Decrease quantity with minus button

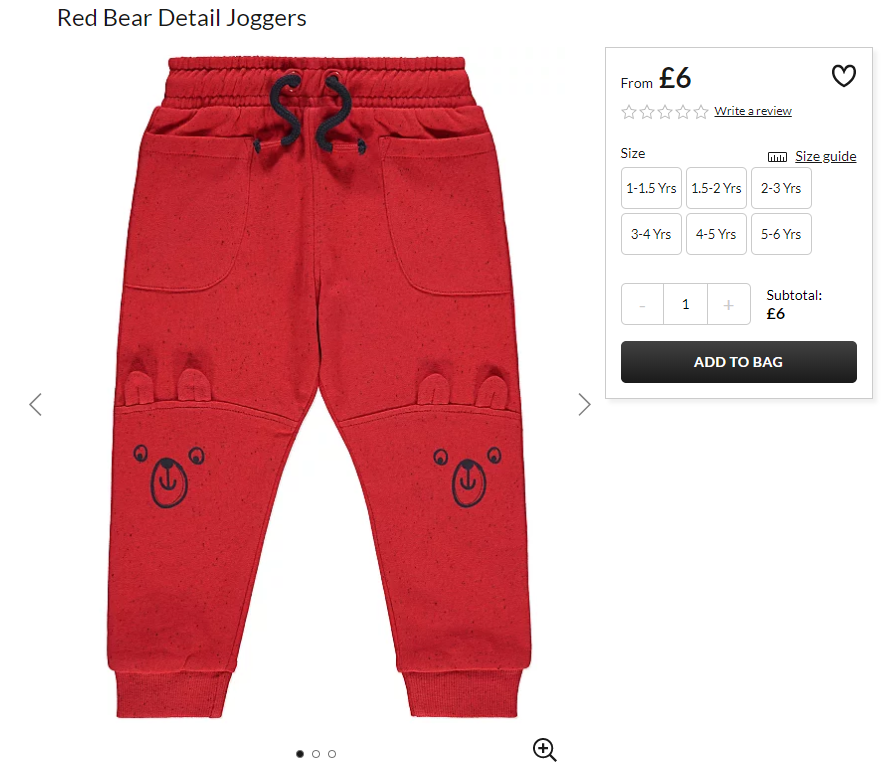point(642,304)
